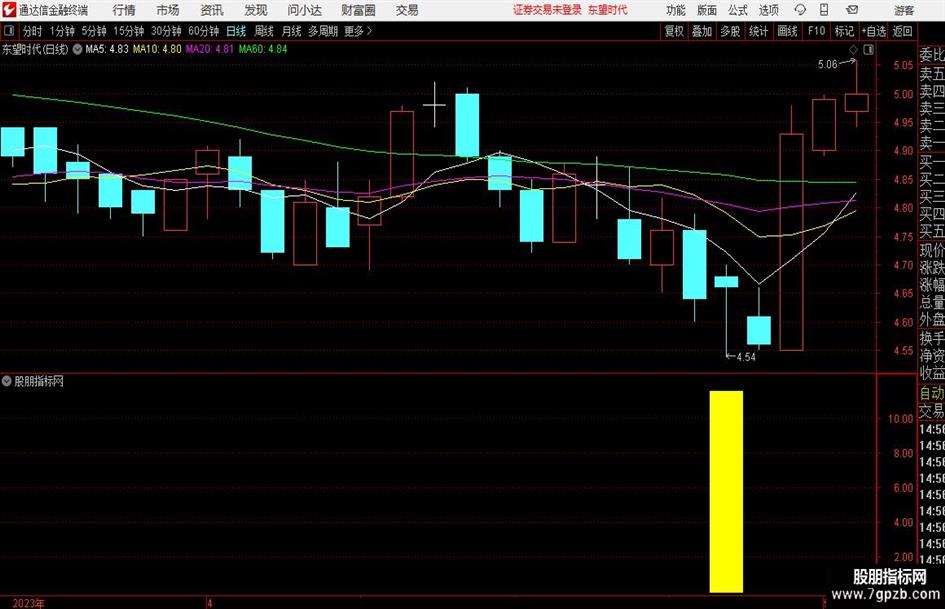The width and height of the screenshot is (945, 609).
Task: Click the 复权 toolbar button
Action: click(x=674, y=31)
